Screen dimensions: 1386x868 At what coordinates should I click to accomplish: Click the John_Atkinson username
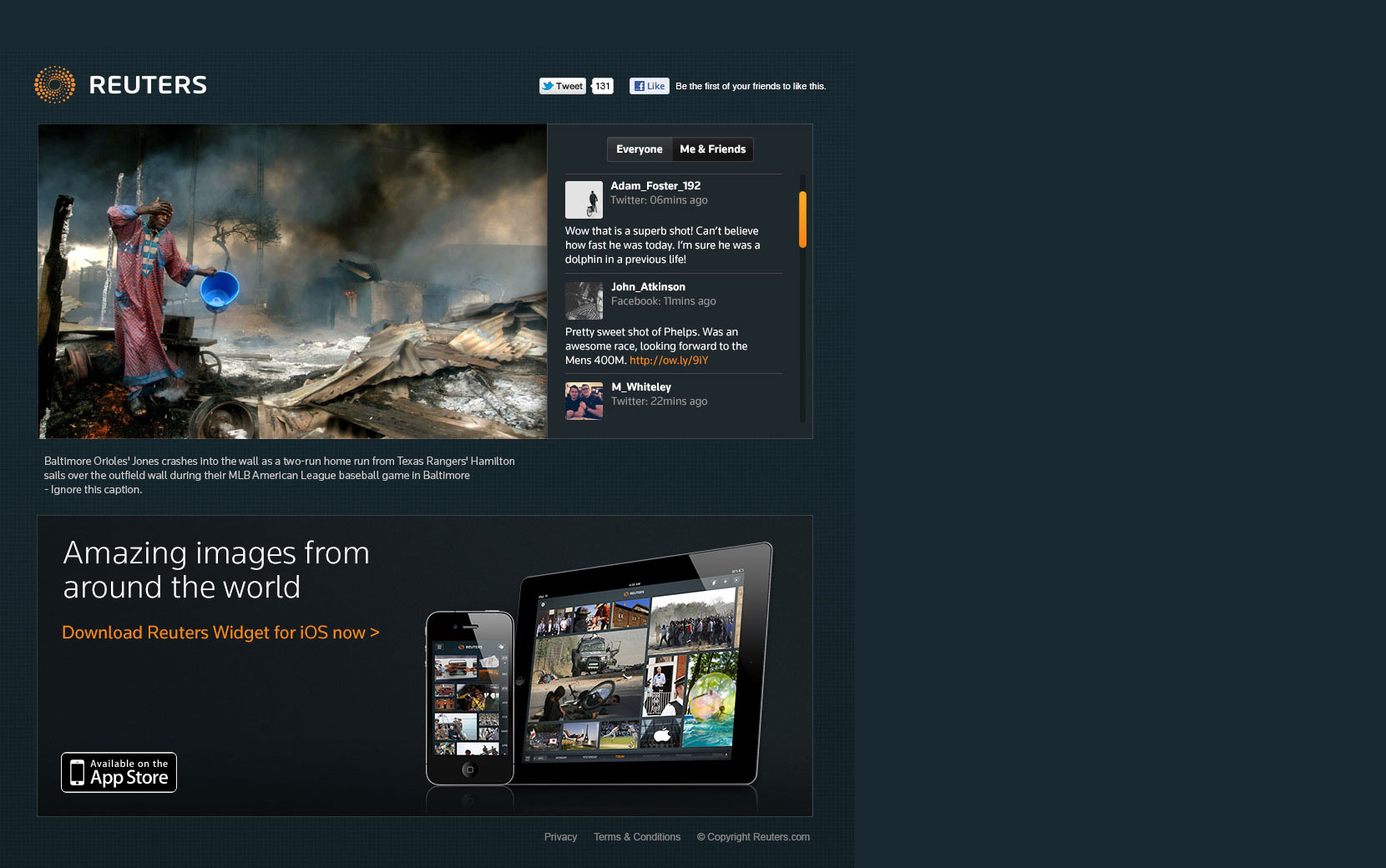pos(648,287)
